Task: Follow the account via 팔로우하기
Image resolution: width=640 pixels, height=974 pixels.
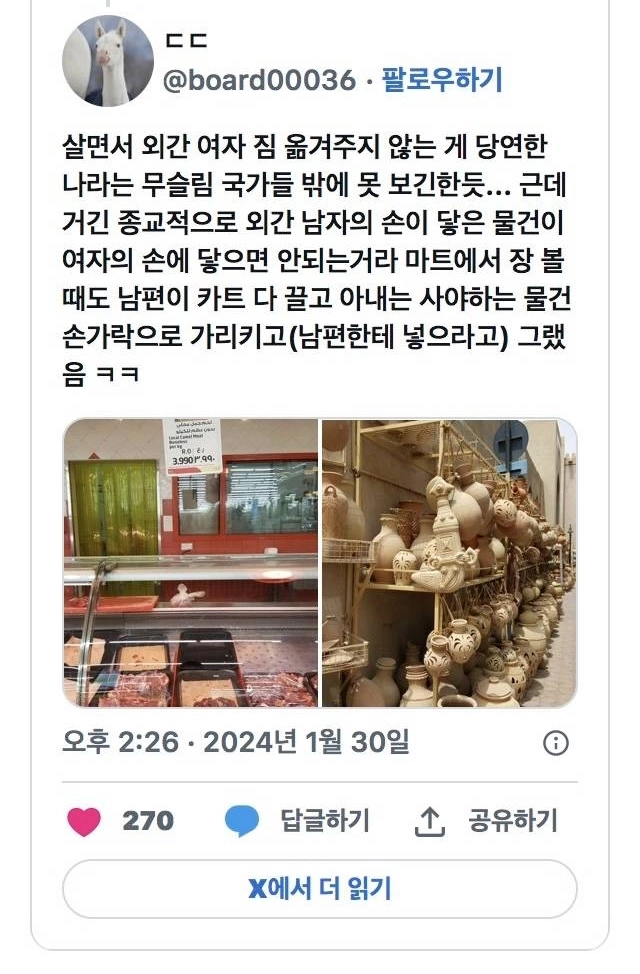Action: coord(442,80)
